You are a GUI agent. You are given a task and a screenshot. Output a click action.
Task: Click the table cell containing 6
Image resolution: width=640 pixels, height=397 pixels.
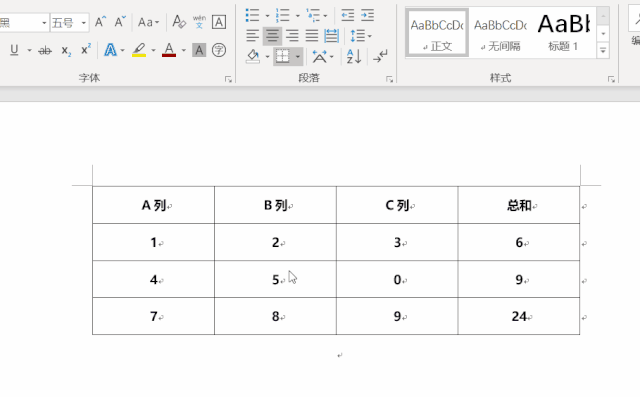519,242
